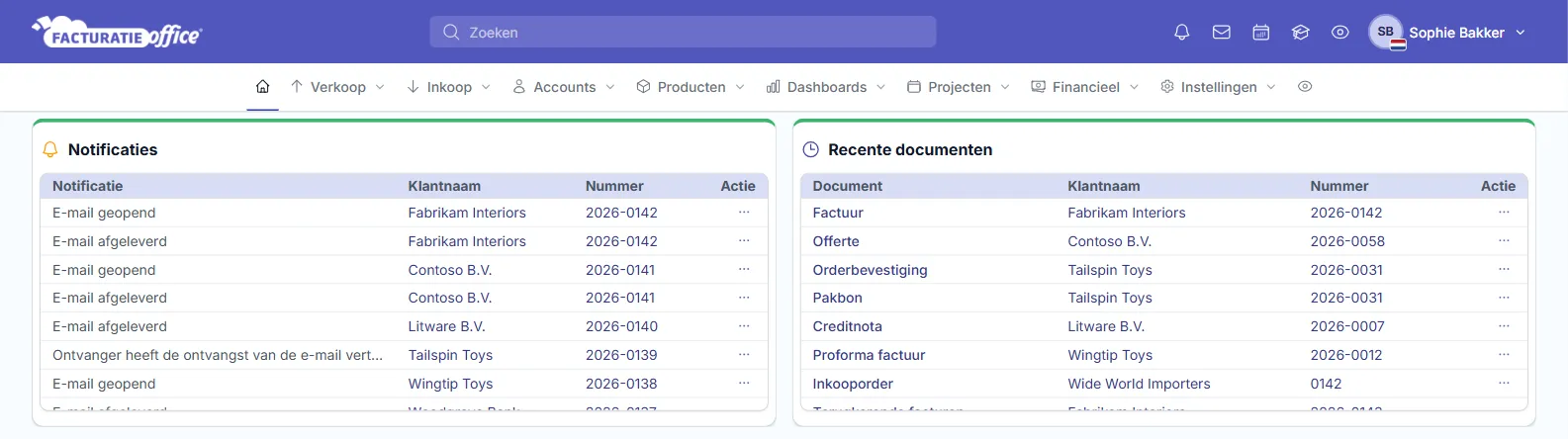Open the graduation cap help icon
Image resolution: width=1568 pixels, height=439 pixels.
click(1300, 32)
